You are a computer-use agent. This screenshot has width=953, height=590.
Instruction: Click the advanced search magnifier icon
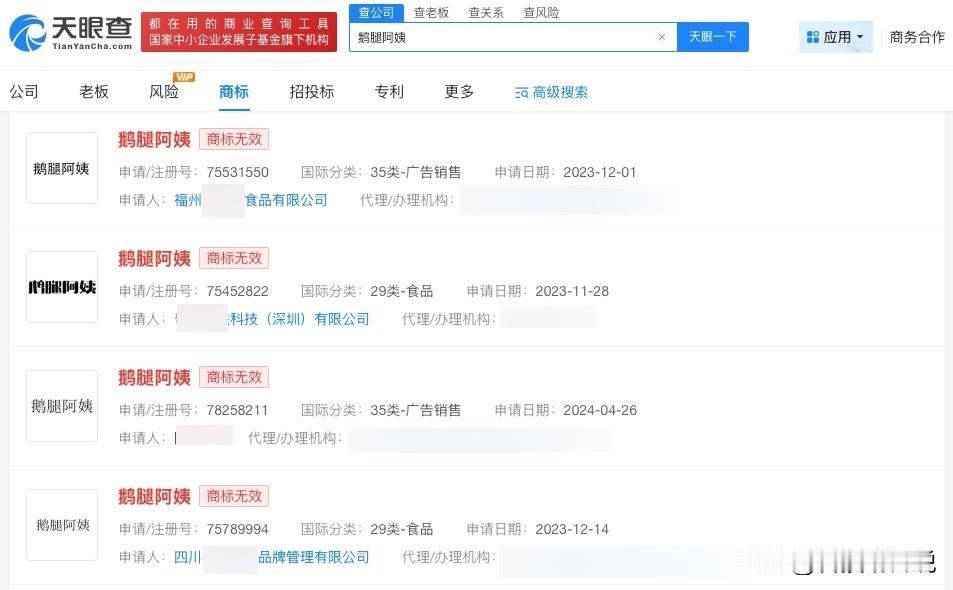click(x=521, y=93)
